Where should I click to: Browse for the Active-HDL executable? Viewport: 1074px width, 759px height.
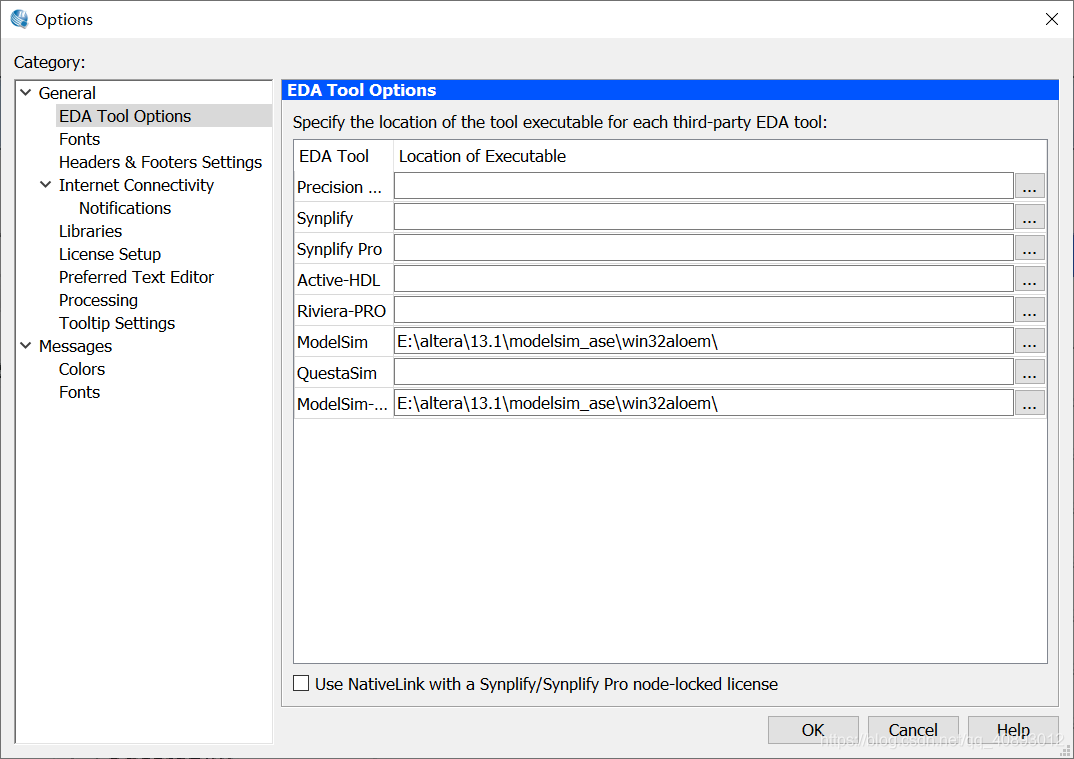pyautogui.click(x=1029, y=278)
